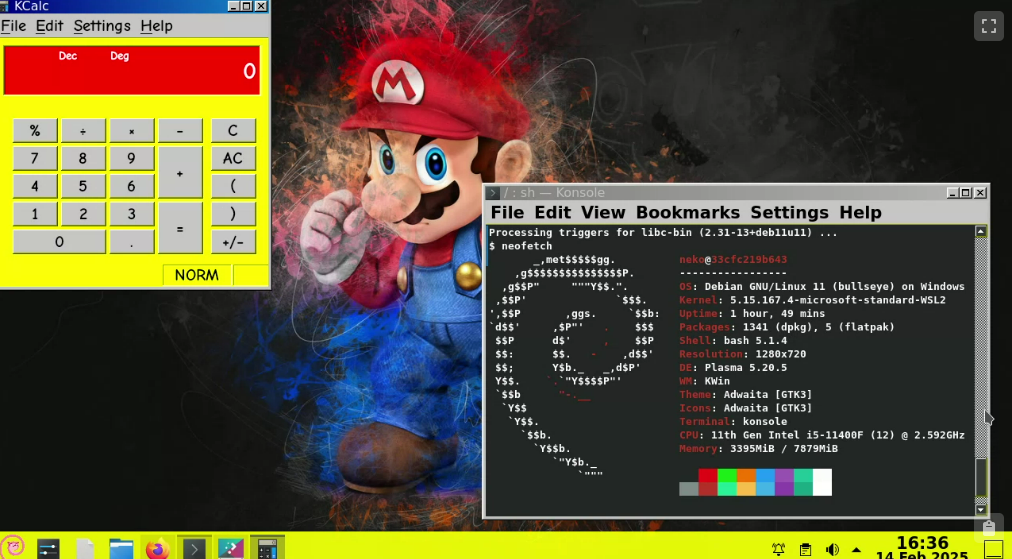Screen dimensions: 1012x559
Task: Open Konsole View menu
Action: (x=603, y=212)
